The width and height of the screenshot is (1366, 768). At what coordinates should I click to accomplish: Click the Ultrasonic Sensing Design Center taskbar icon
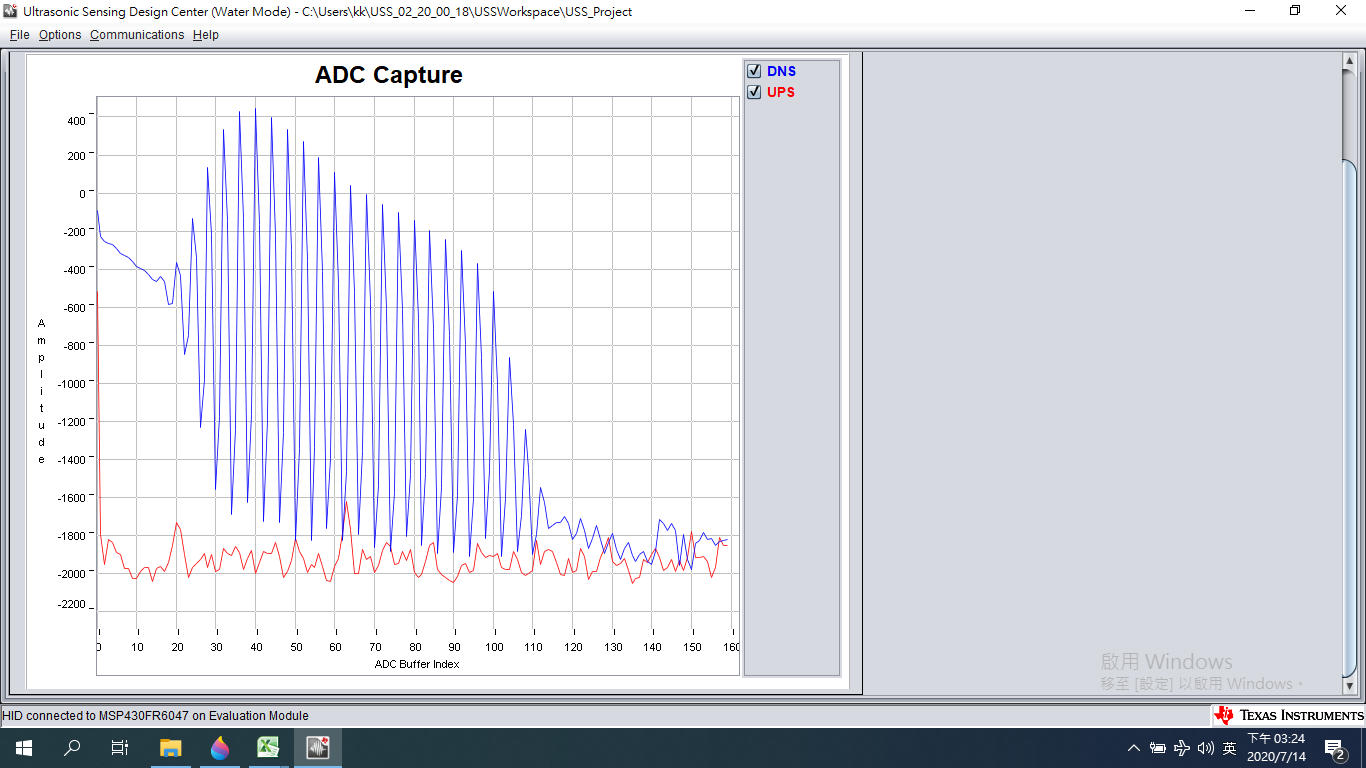[x=318, y=748]
